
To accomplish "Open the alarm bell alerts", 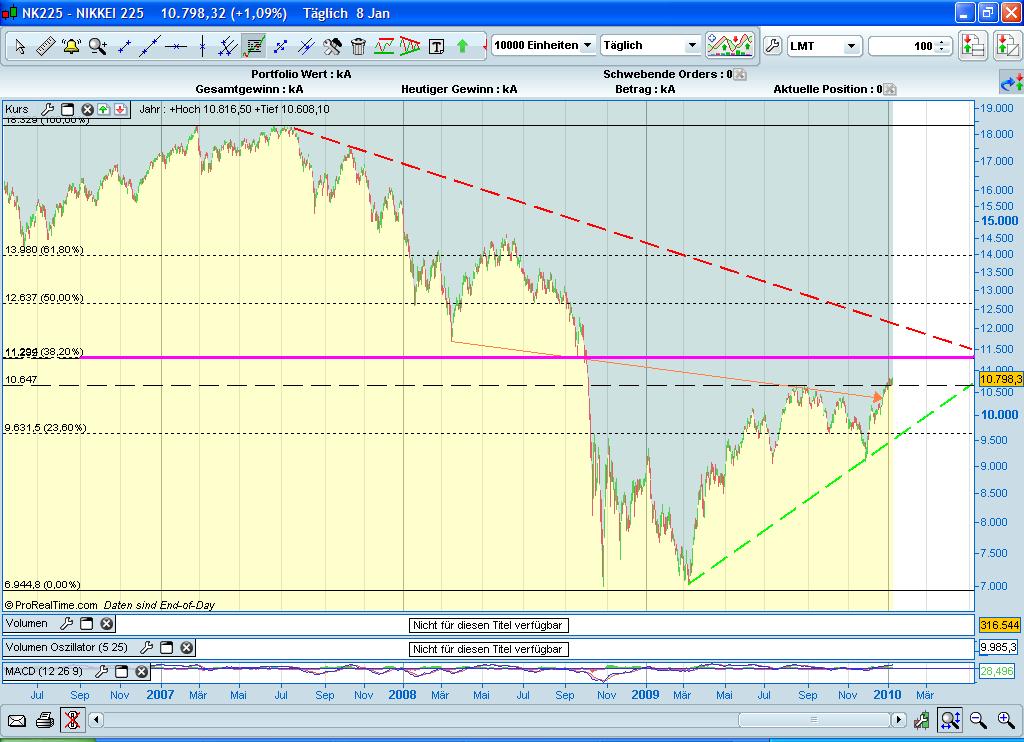I will coord(71,46).
